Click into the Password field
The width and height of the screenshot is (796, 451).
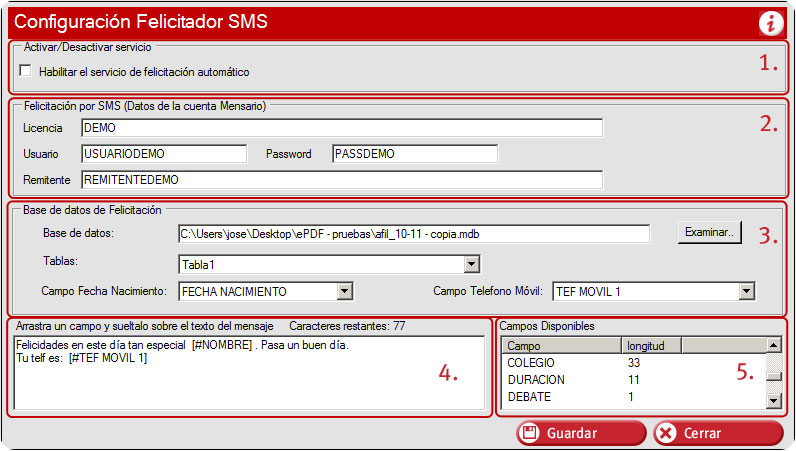tap(414, 154)
